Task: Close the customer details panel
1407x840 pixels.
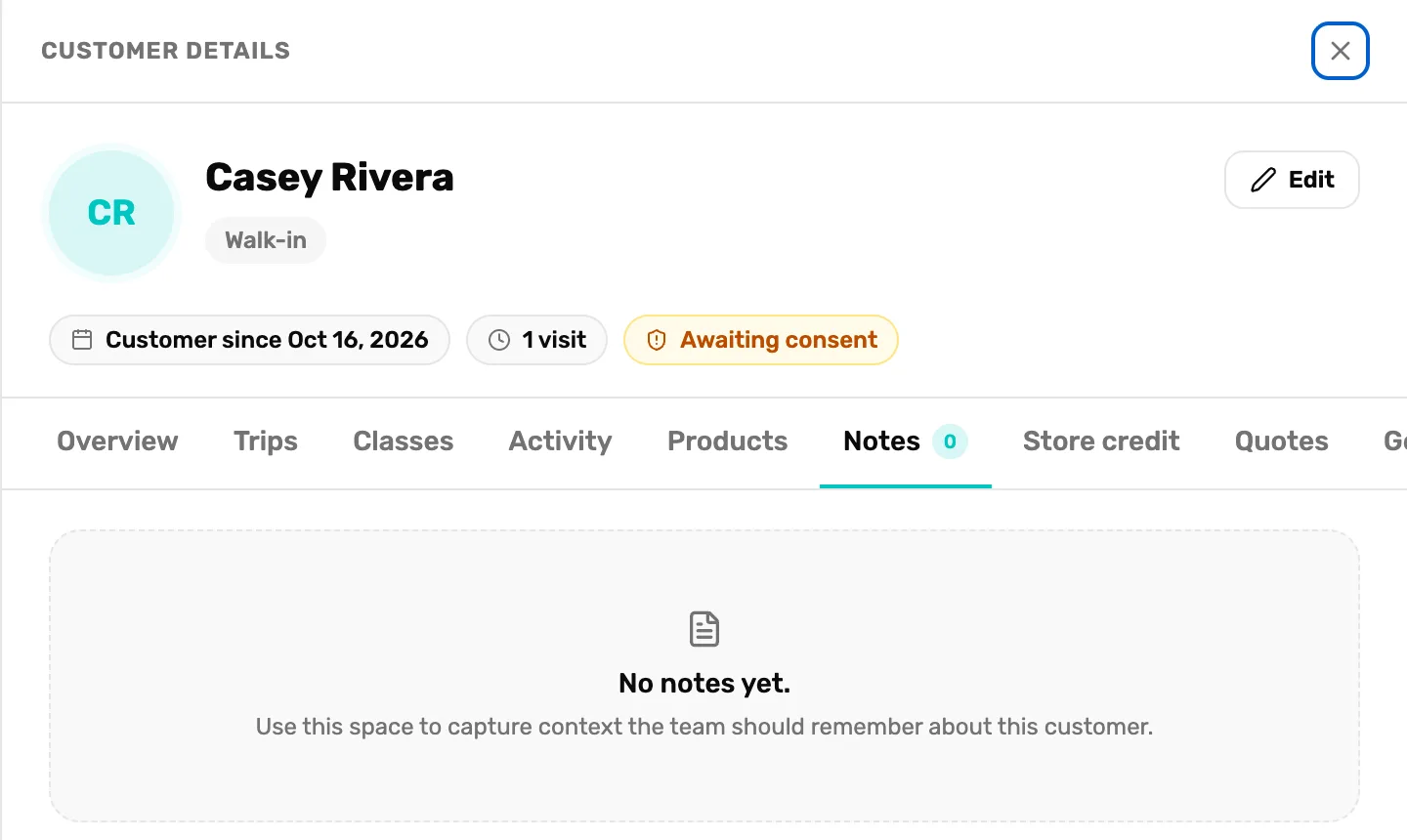Action: click(1340, 51)
